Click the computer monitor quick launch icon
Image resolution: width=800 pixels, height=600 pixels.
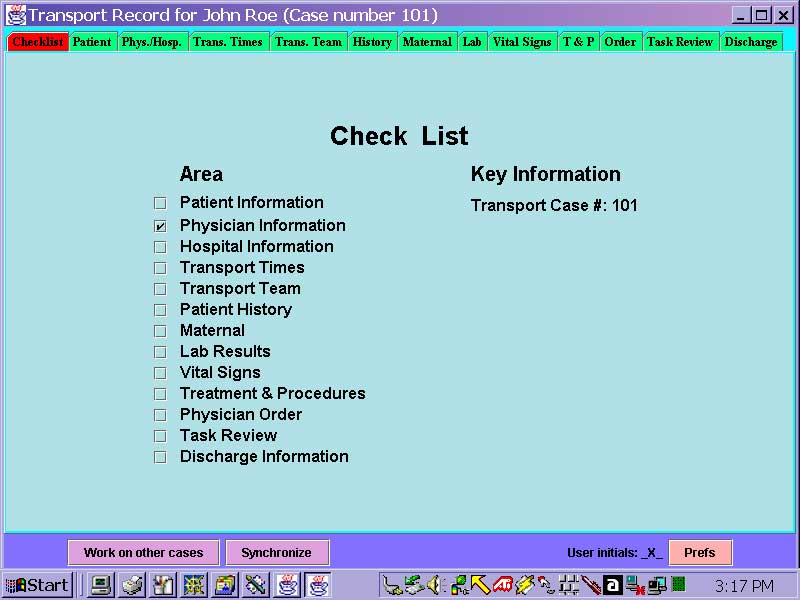pyautogui.click(x=101, y=584)
